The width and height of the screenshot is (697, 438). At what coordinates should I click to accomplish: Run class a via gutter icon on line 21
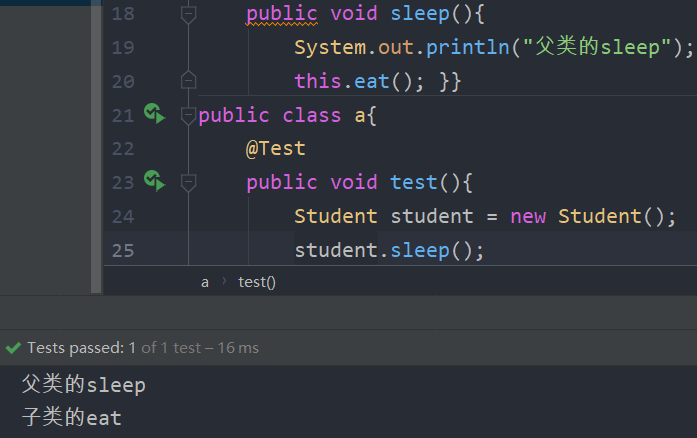pyautogui.click(x=154, y=114)
